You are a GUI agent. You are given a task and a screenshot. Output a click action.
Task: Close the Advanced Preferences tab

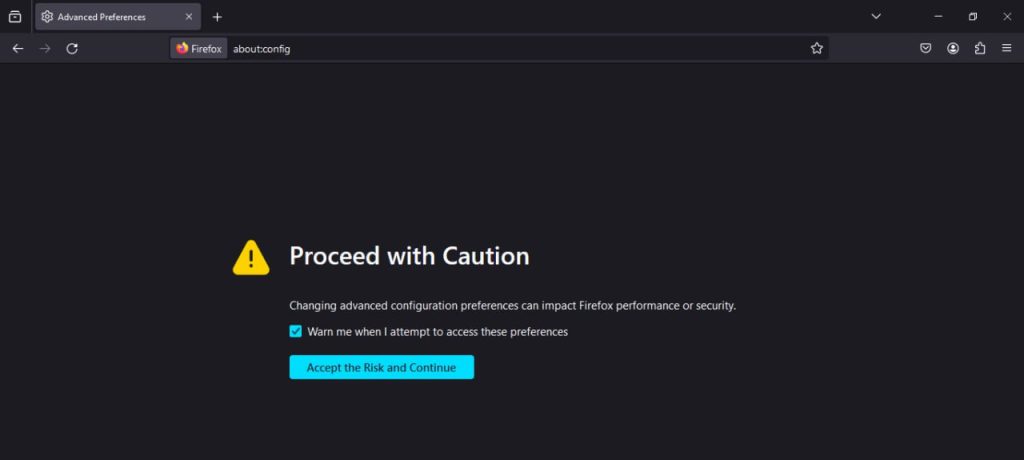(189, 17)
